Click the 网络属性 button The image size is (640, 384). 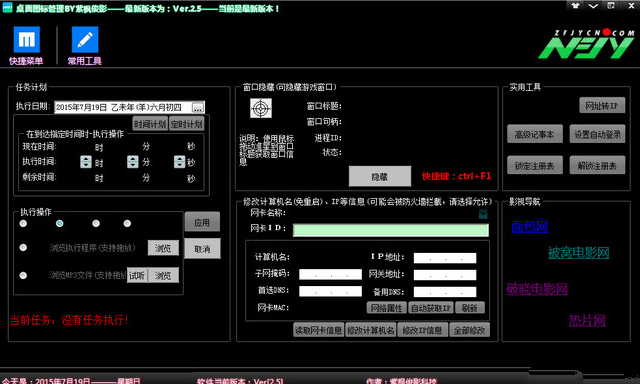[x=387, y=308]
